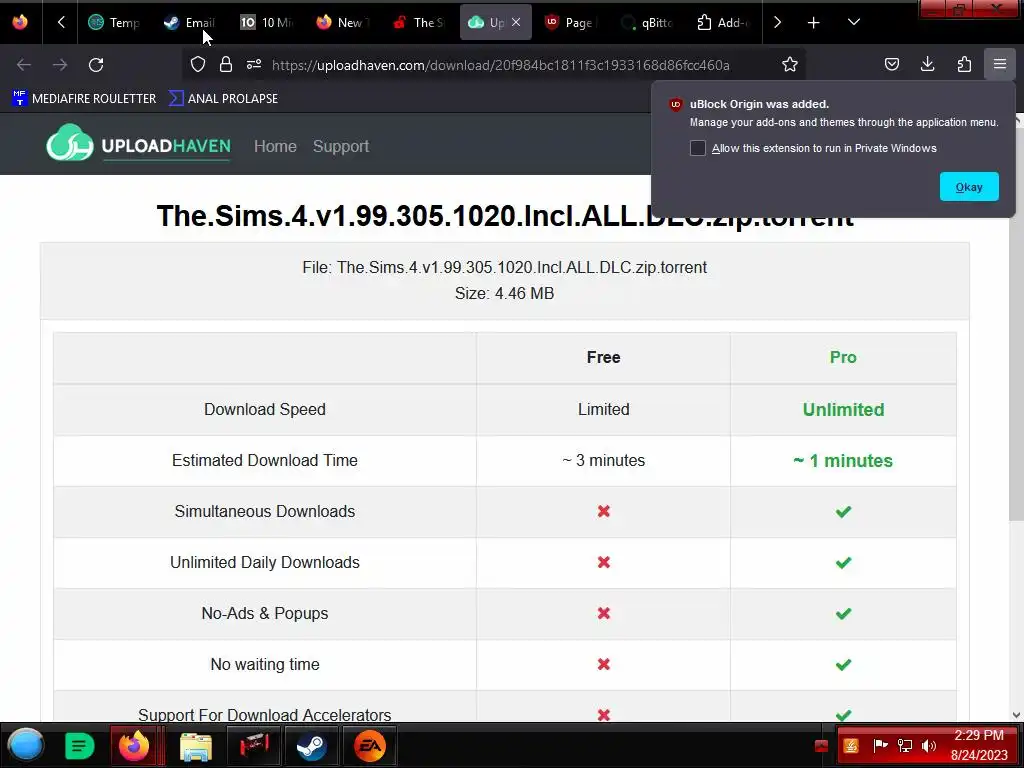Open the ANAL PROLAPSE bookmark

click(223, 99)
